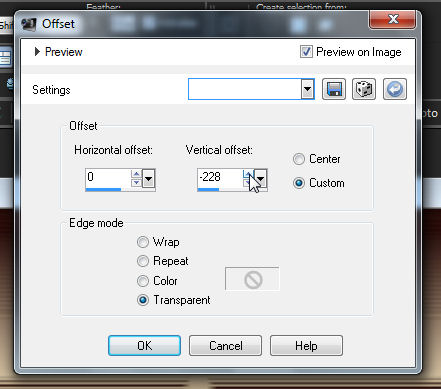This screenshot has width=441, height=389.
Task: Close the Offset dialog
Action: (x=393, y=19)
